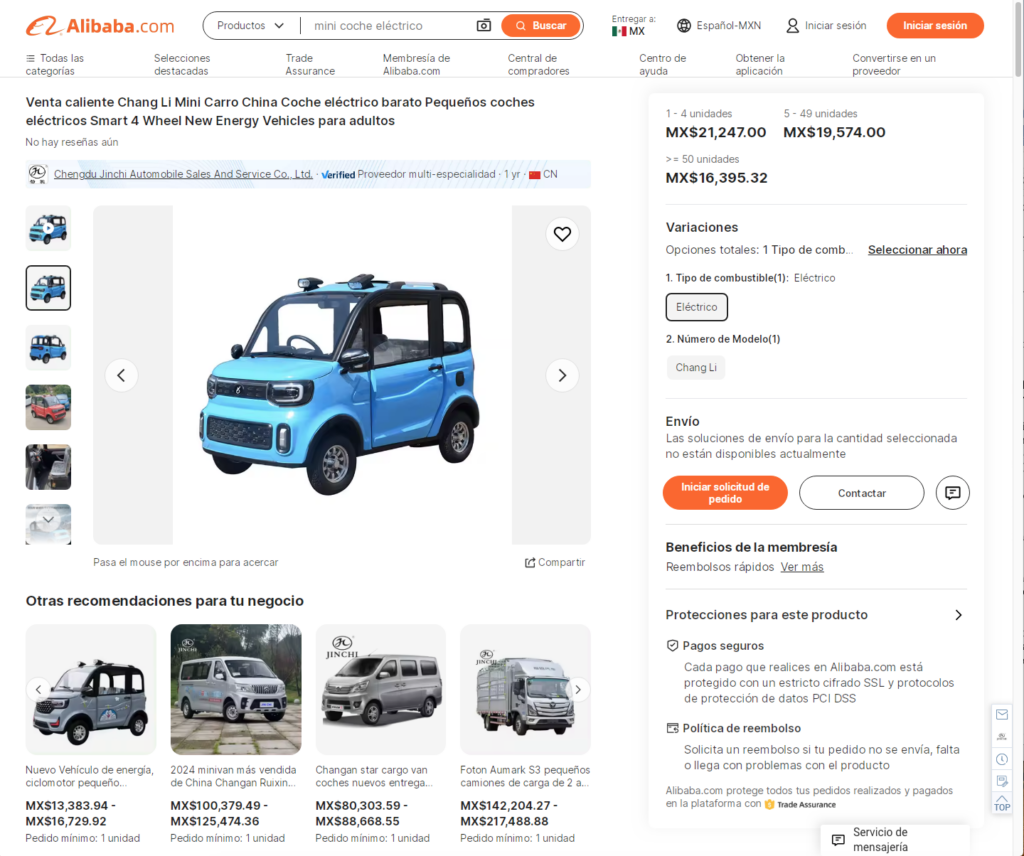Select the Chang Li model option
This screenshot has height=856, width=1024.
[x=696, y=367]
